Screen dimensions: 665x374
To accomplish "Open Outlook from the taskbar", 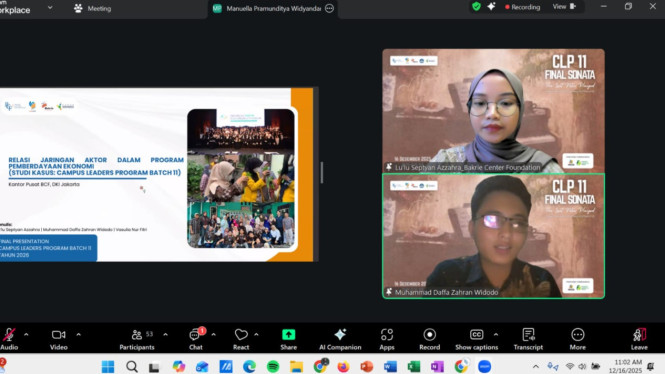I will (x=202, y=366).
